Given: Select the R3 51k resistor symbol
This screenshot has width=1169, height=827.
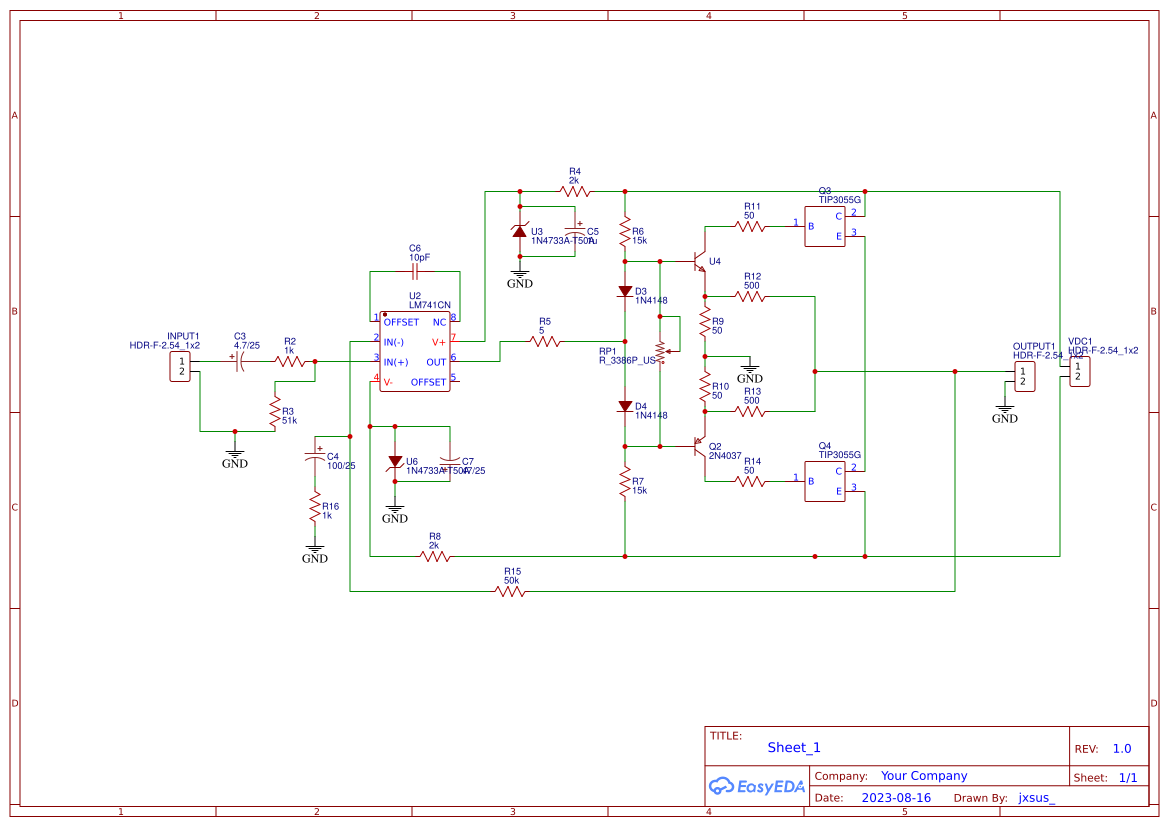Looking at the screenshot, I should [x=275, y=412].
